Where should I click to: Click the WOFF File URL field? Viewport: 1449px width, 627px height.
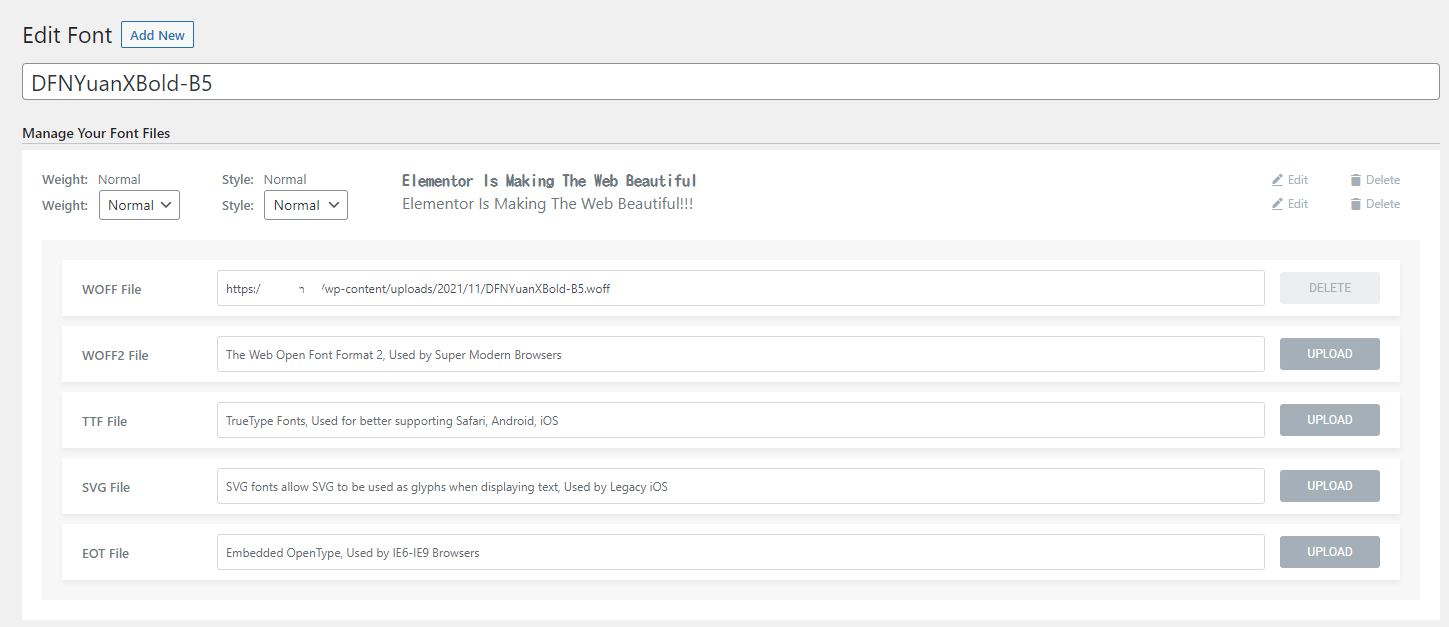tap(741, 288)
